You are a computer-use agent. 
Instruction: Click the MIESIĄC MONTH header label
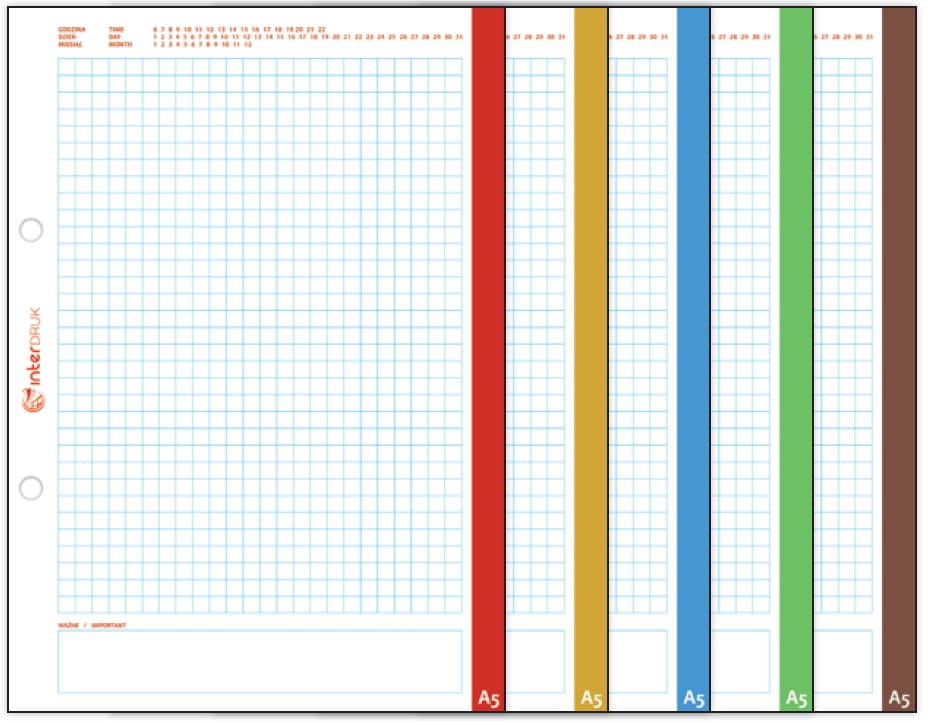click(95, 44)
